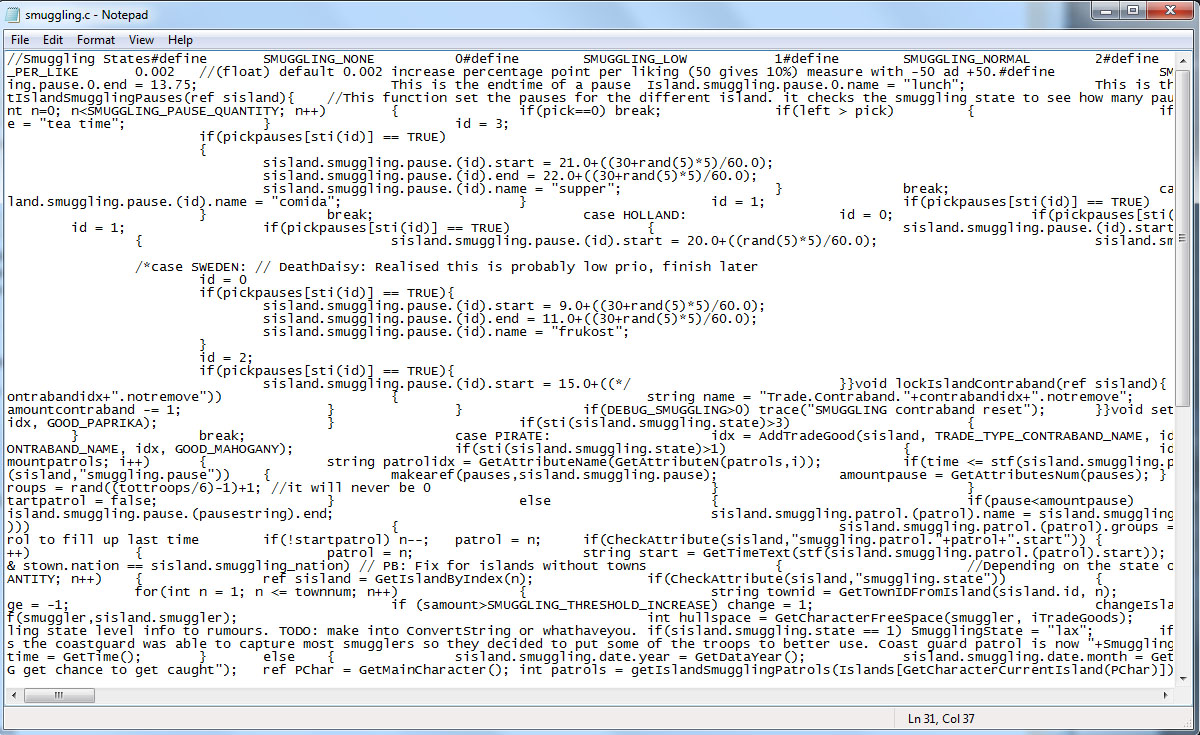
Task: Close the smuggling.c Notepad window
Action: [x=1170, y=11]
